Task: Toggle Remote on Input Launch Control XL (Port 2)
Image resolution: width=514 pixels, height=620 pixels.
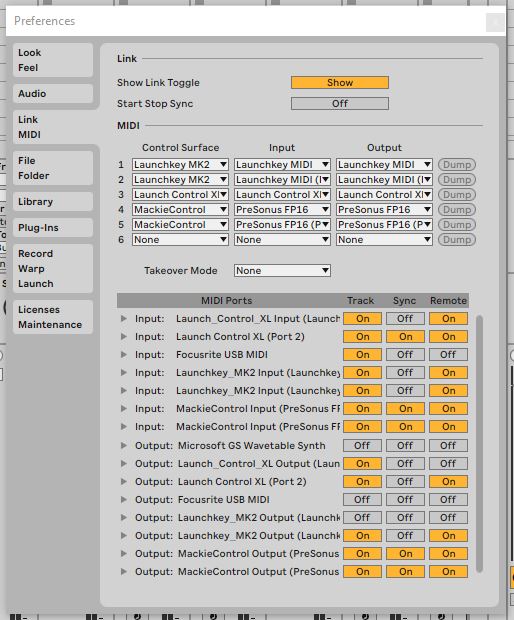Action: click(x=448, y=337)
